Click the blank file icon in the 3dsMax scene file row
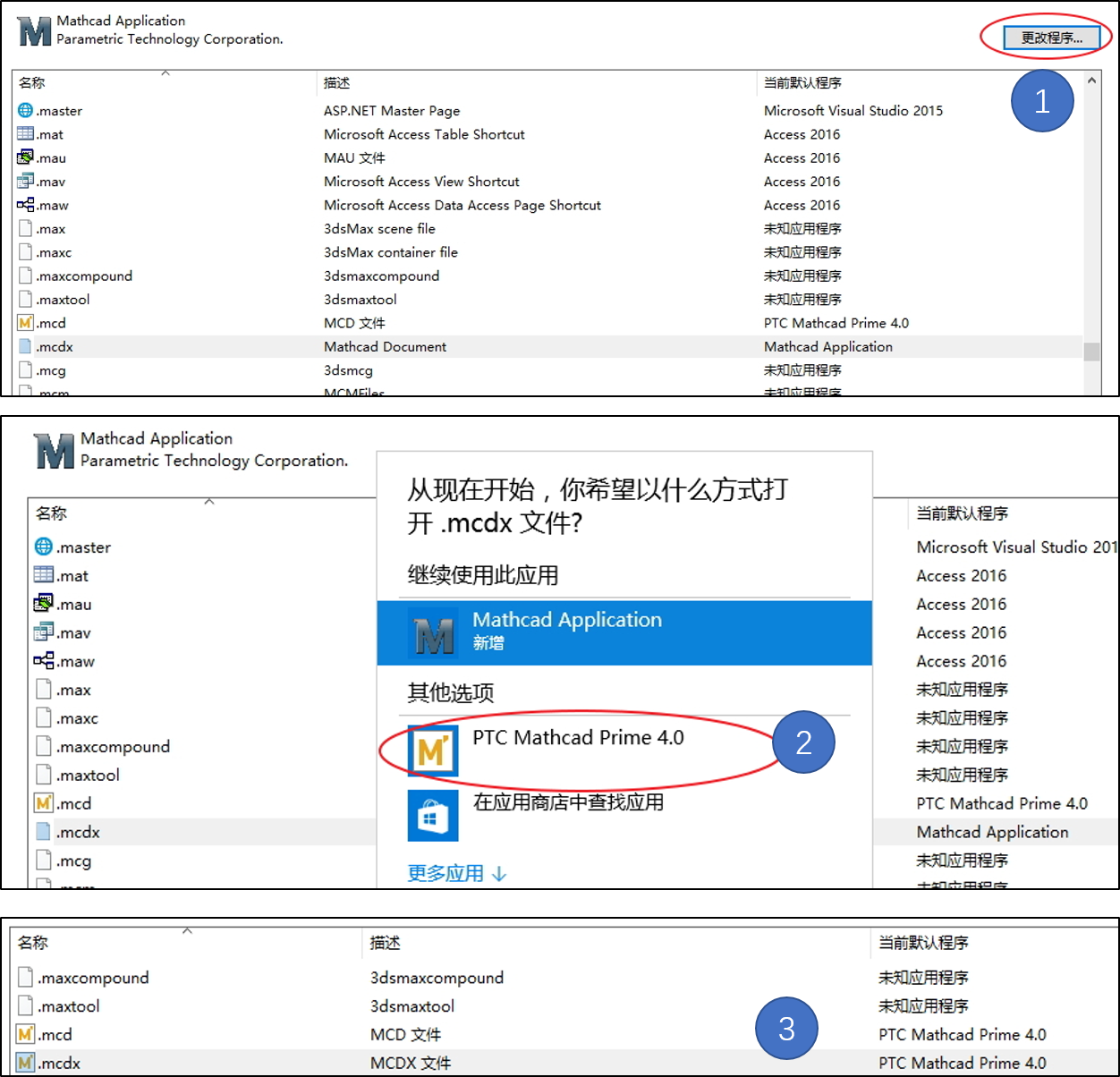Screen dimensions: 1120x1077 pos(26,229)
